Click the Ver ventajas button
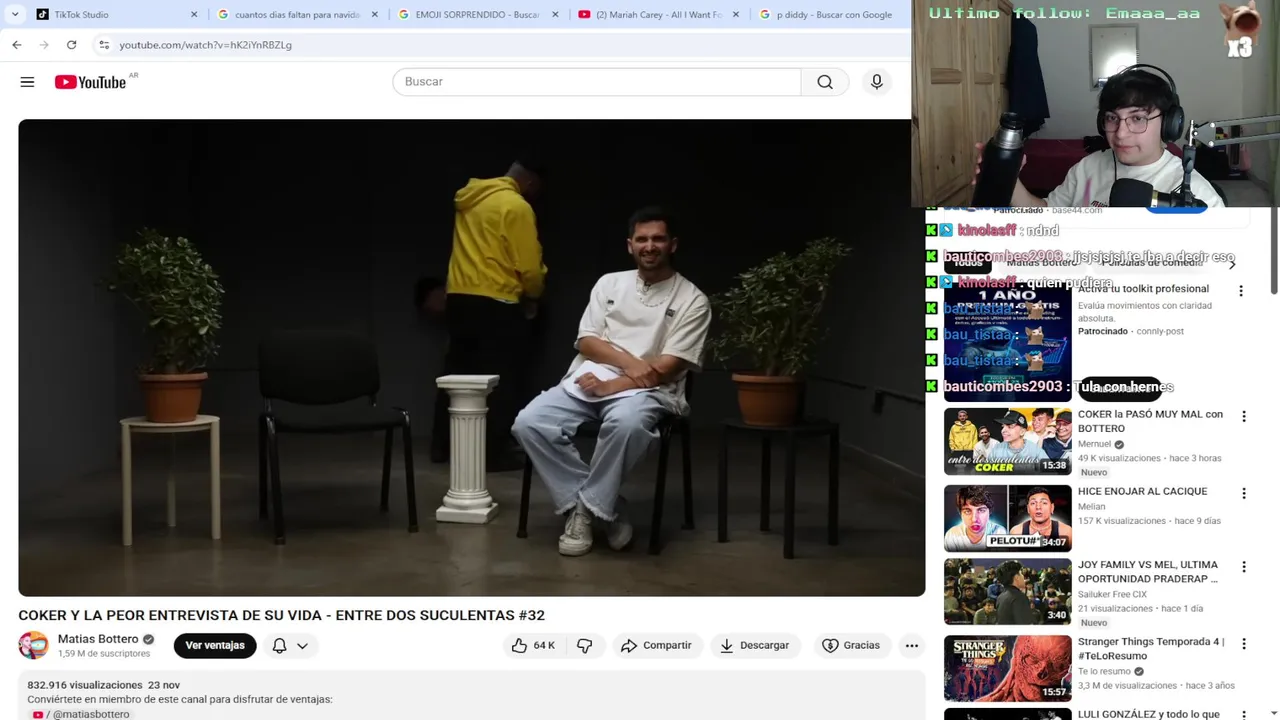The image size is (1280, 720). (x=215, y=645)
